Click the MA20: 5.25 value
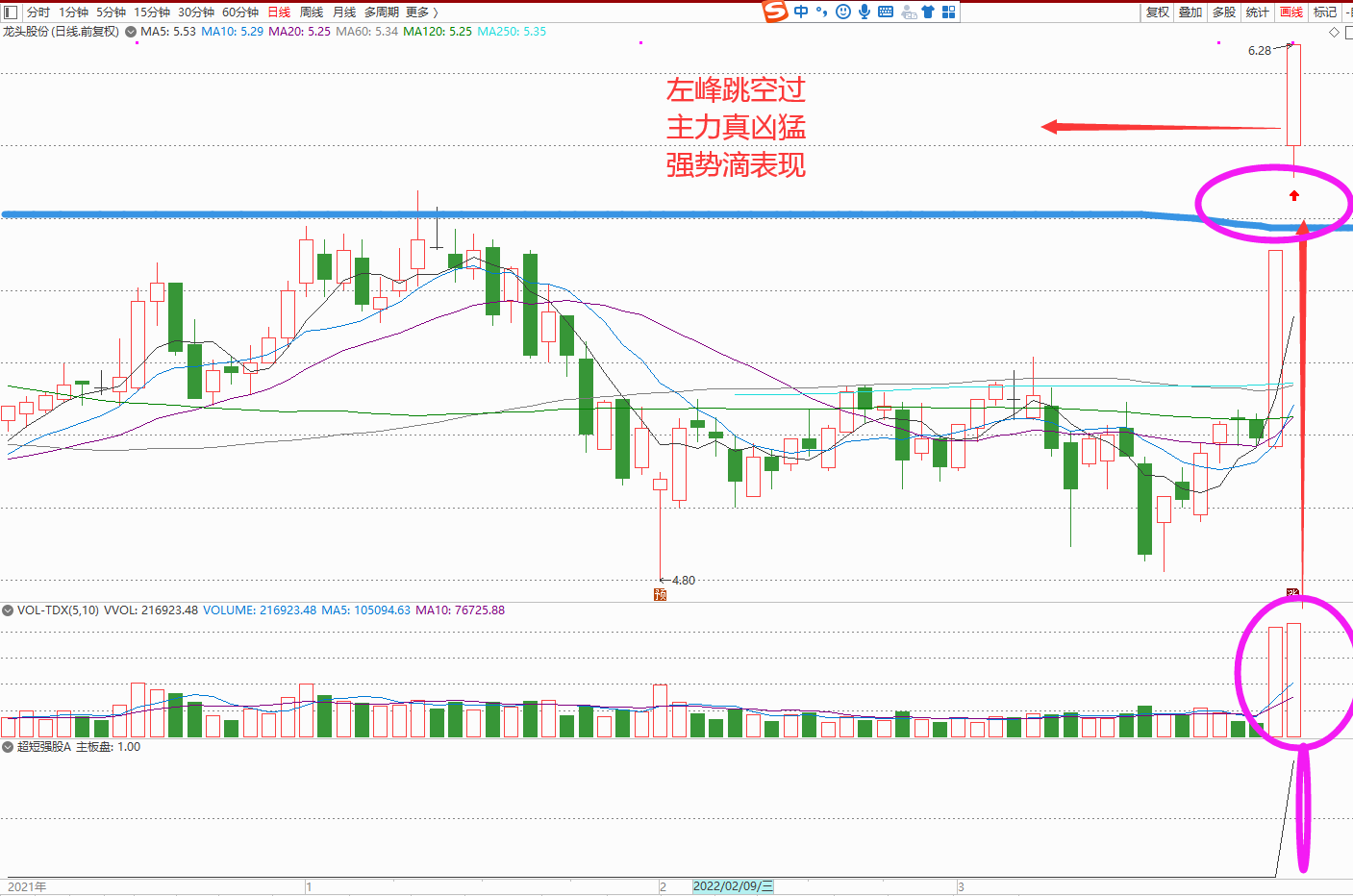1353x896 pixels. coord(299,32)
